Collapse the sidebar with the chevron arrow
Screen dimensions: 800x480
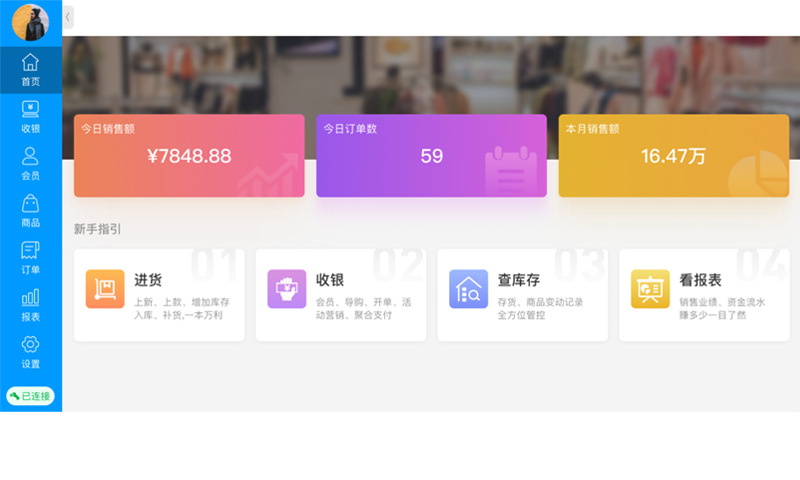68,17
